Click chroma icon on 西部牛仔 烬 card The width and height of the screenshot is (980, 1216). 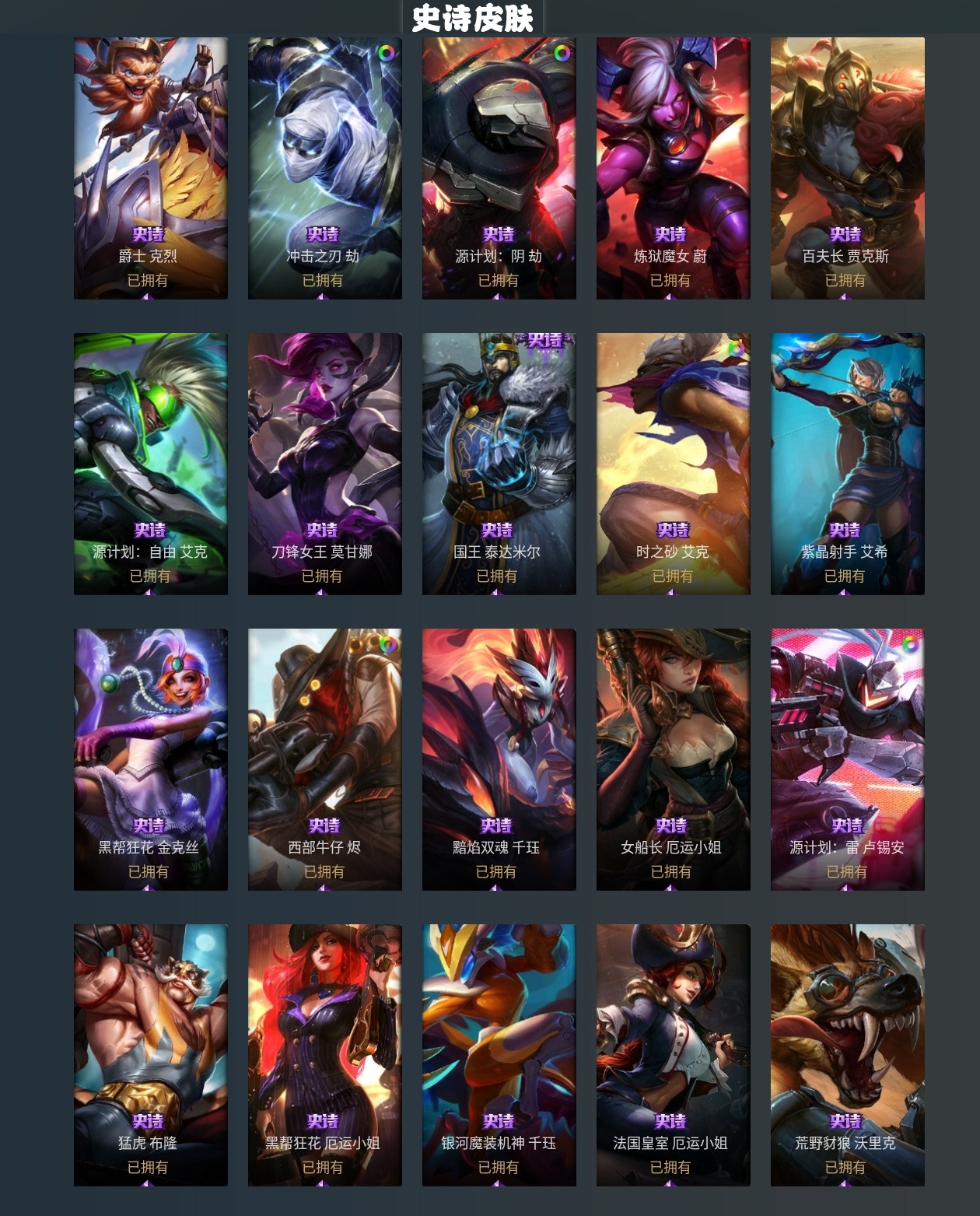click(387, 644)
